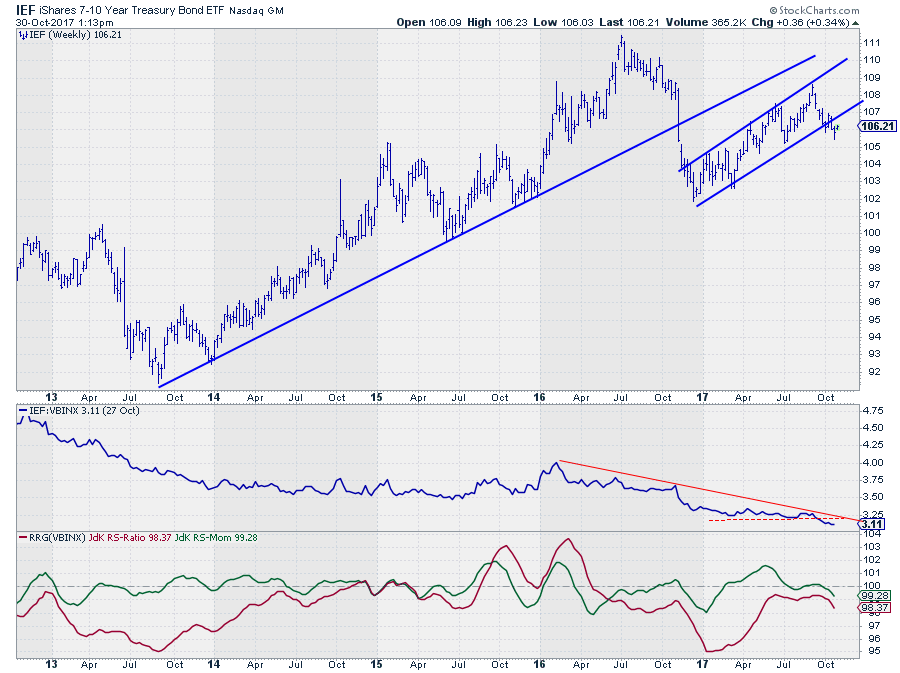Click the 4.75 ratio axis label
This screenshot has height=673, width=900.
pos(873,411)
